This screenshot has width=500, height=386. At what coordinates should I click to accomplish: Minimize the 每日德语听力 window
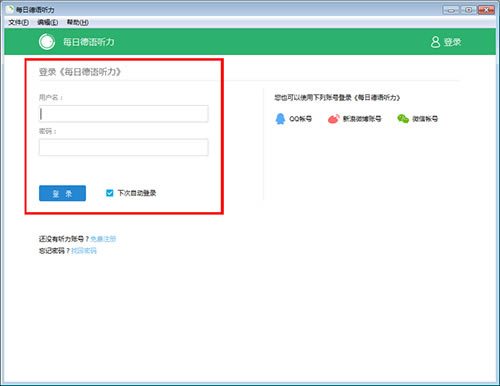pyautogui.click(x=451, y=10)
